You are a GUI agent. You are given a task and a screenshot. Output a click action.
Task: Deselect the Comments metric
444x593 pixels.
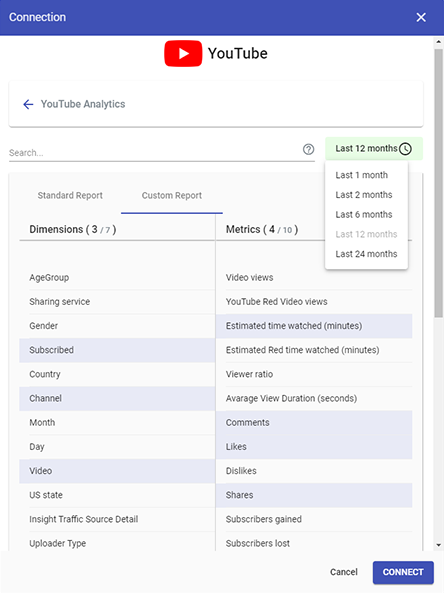[314, 423]
